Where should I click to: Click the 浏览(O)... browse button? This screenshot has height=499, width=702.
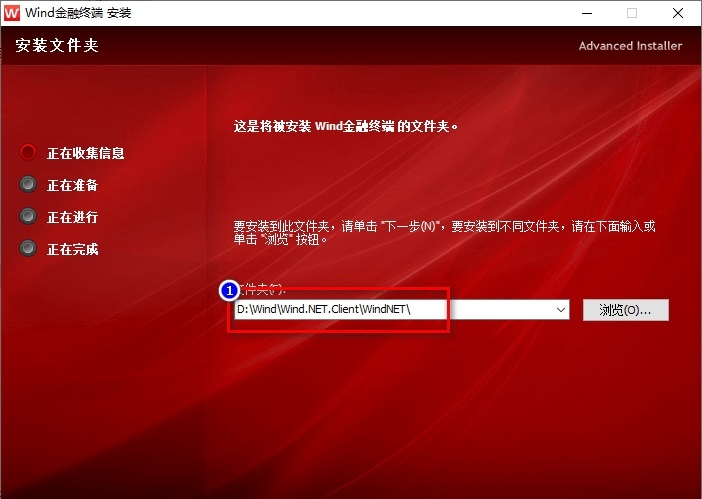[625, 310]
